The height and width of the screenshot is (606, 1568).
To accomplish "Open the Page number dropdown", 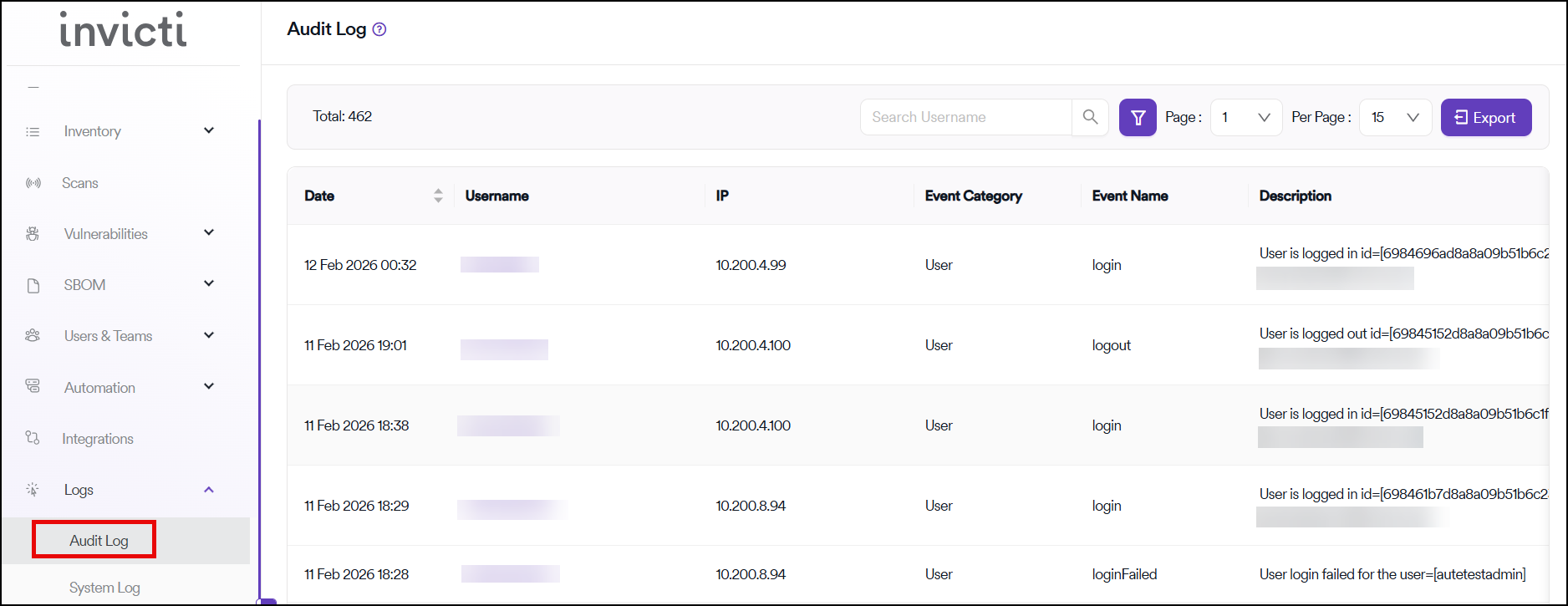I will point(1245,118).
